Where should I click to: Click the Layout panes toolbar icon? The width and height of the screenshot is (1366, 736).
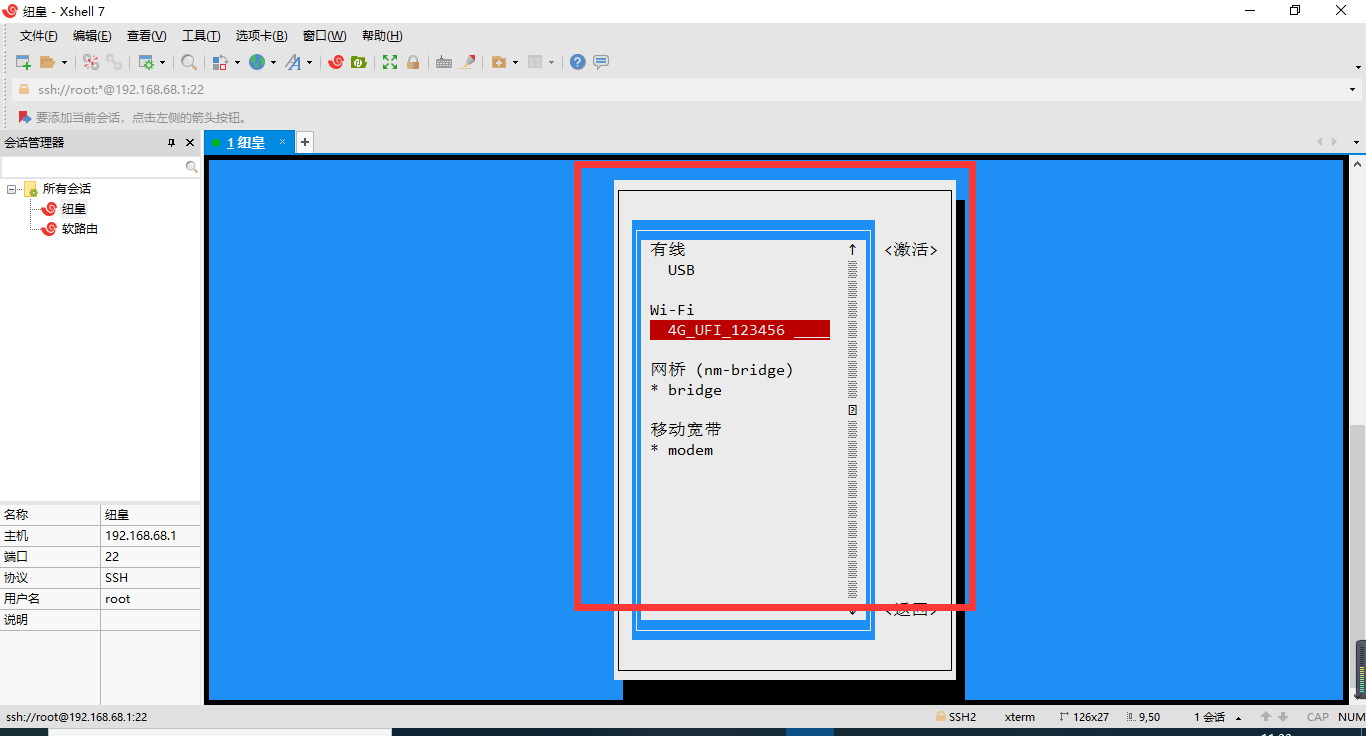click(x=535, y=62)
